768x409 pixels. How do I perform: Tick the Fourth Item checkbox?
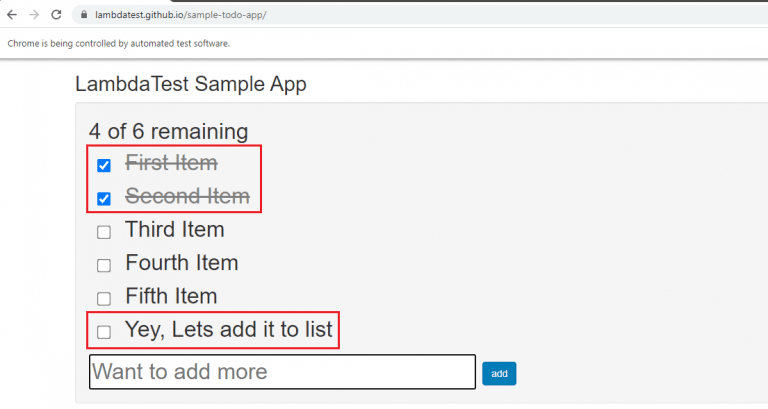point(104,265)
